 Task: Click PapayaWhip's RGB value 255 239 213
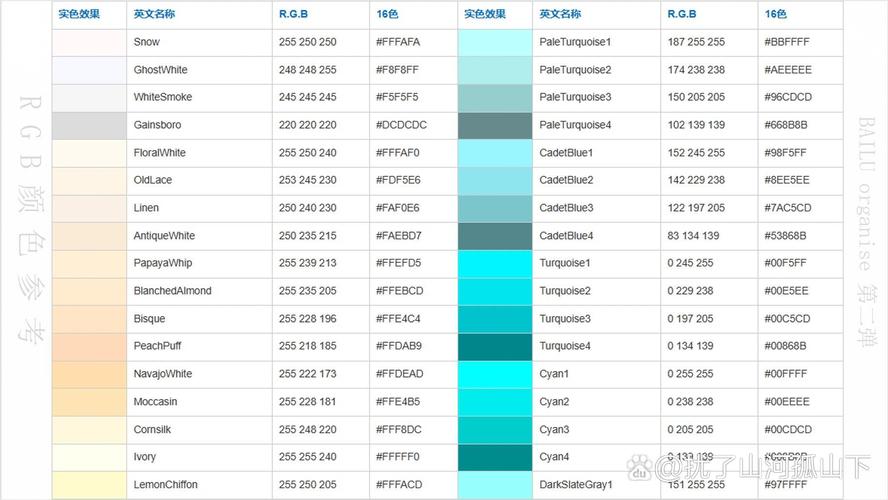click(308, 263)
